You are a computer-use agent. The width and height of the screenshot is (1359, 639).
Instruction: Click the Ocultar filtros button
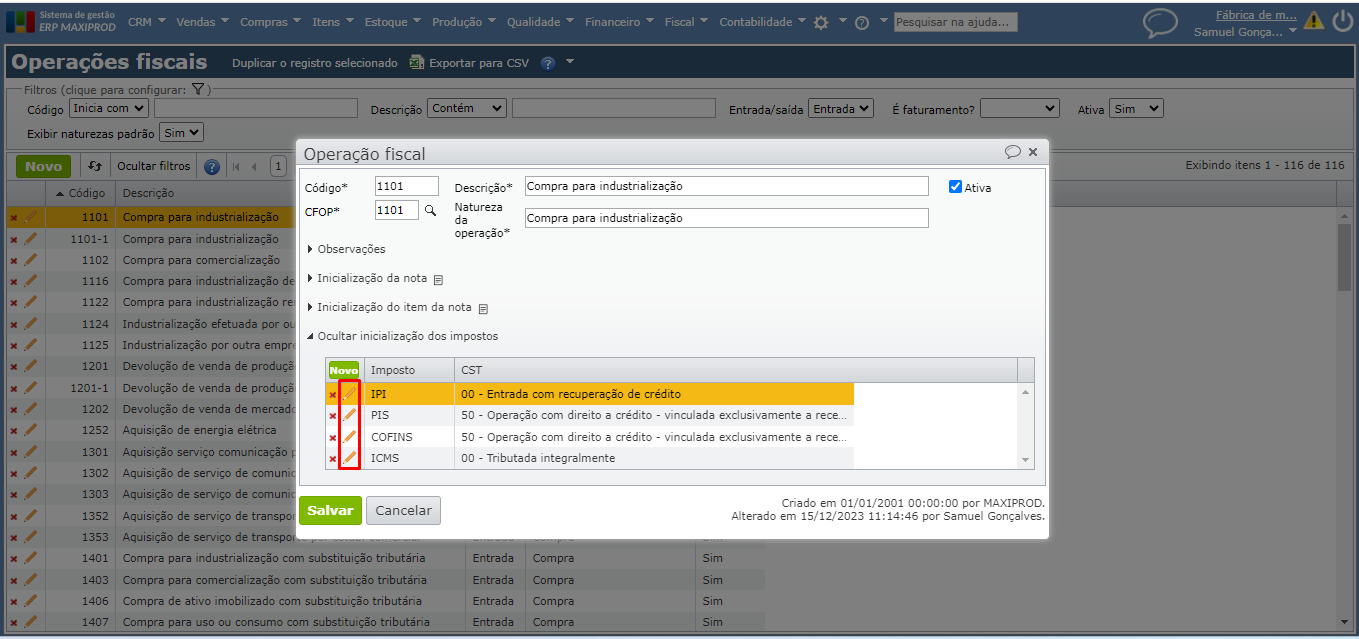(153, 166)
